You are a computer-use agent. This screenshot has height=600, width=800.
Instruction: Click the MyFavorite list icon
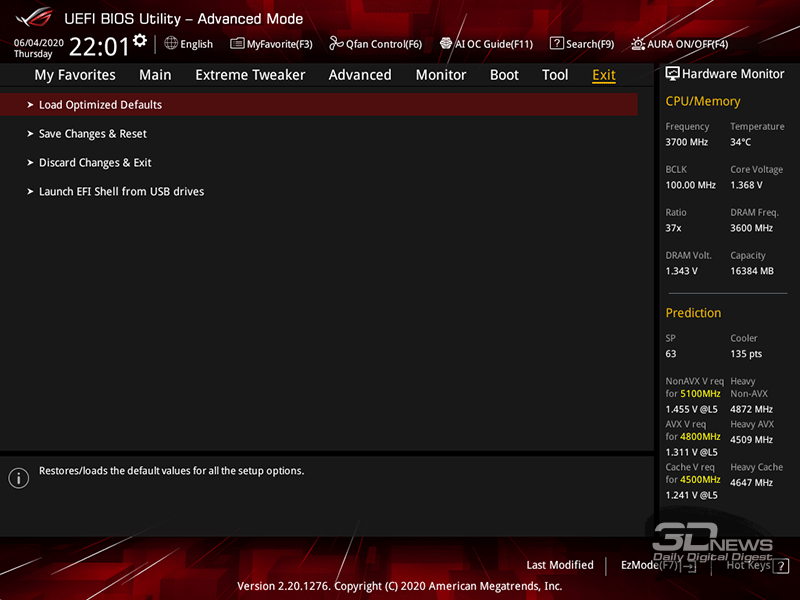click(237, 43)
